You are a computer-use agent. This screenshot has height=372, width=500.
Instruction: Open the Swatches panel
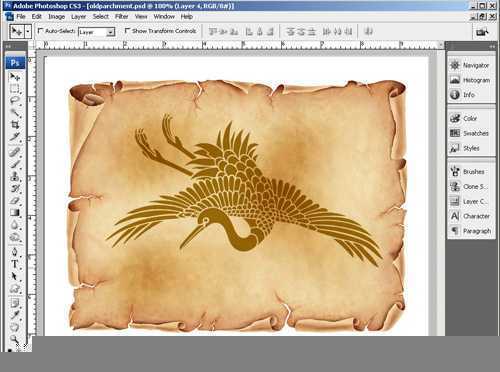[x=470, y=133]
